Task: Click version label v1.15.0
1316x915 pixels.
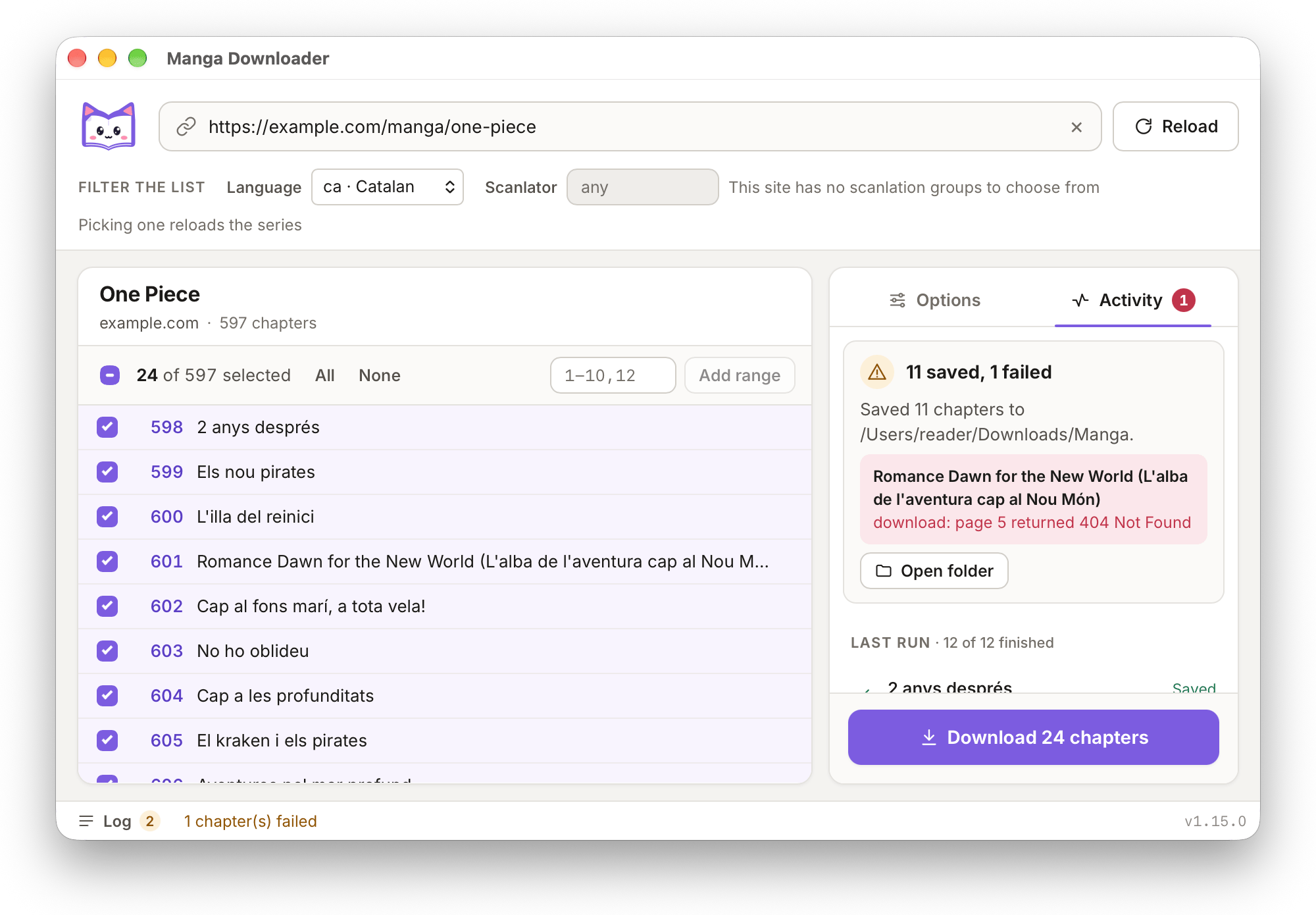Action: (x=1215, y=821)
